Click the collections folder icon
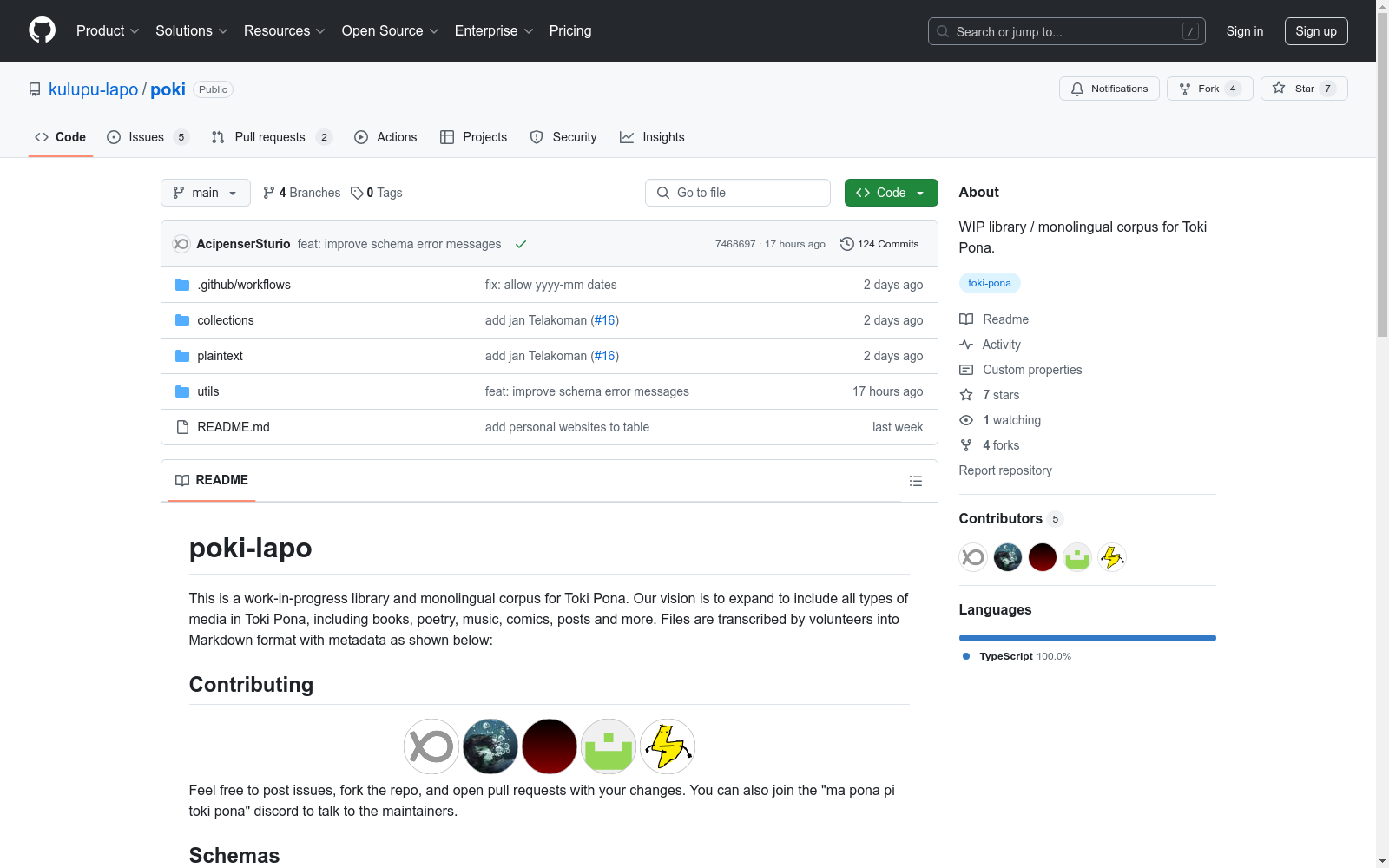This screenshot has width=1389, height=868. pyautogui.click(x=182, y=320)
